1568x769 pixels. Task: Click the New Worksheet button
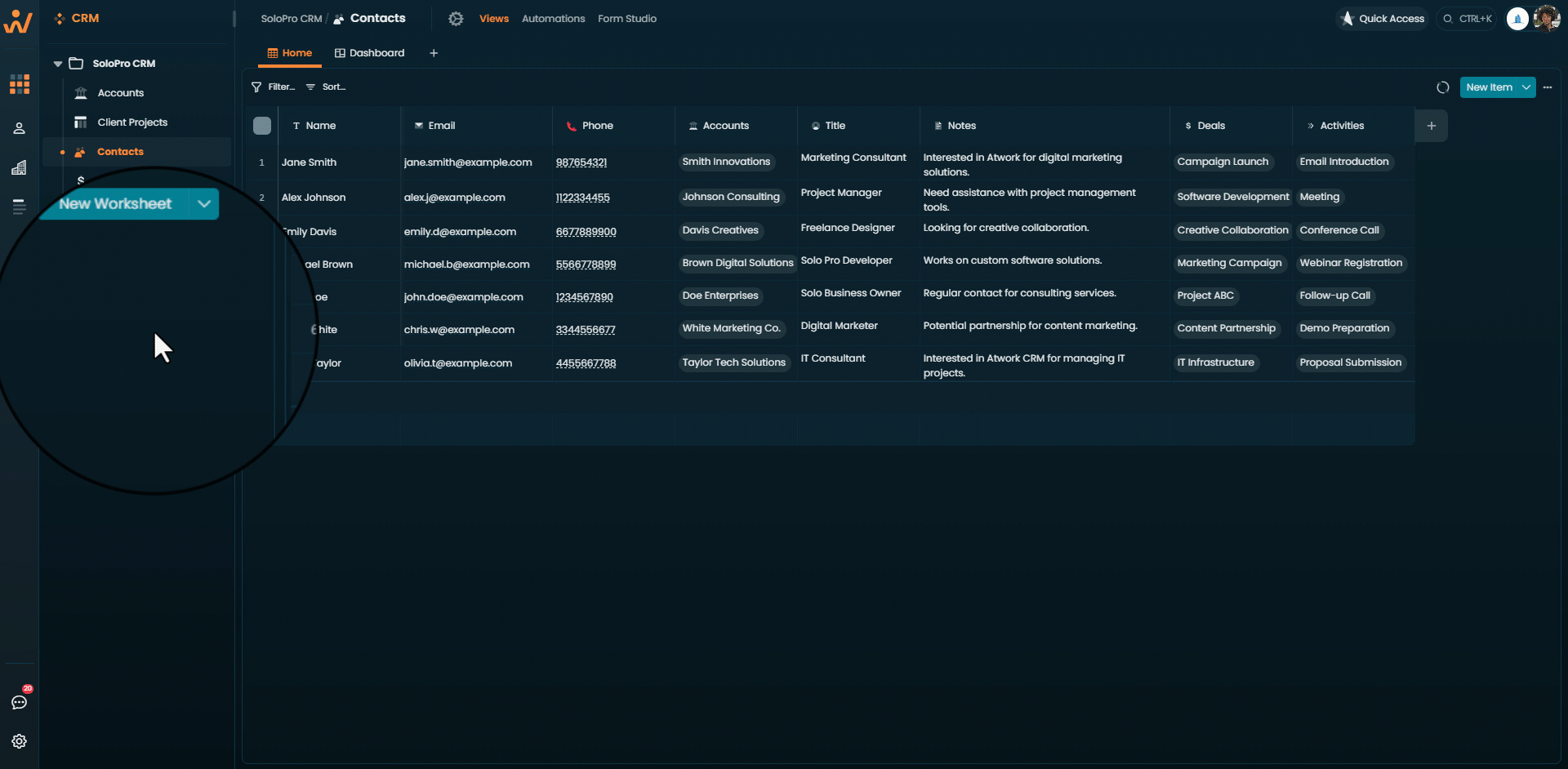[115, 204]
